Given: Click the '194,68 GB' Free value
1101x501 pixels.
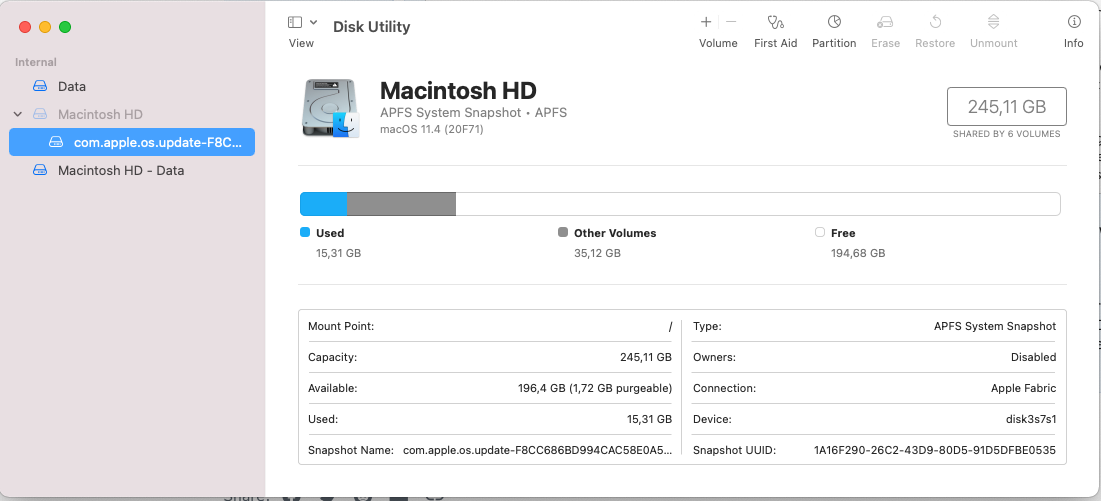Looking at the screenshot, I should (858, 253).
